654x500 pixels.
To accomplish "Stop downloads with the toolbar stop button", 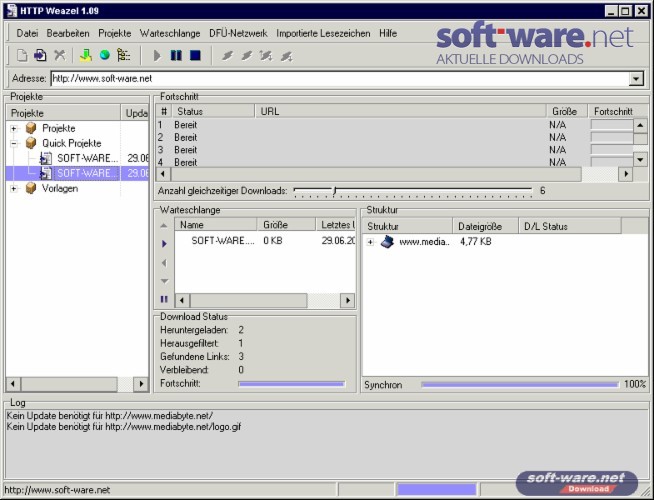I will coord(195,55).
